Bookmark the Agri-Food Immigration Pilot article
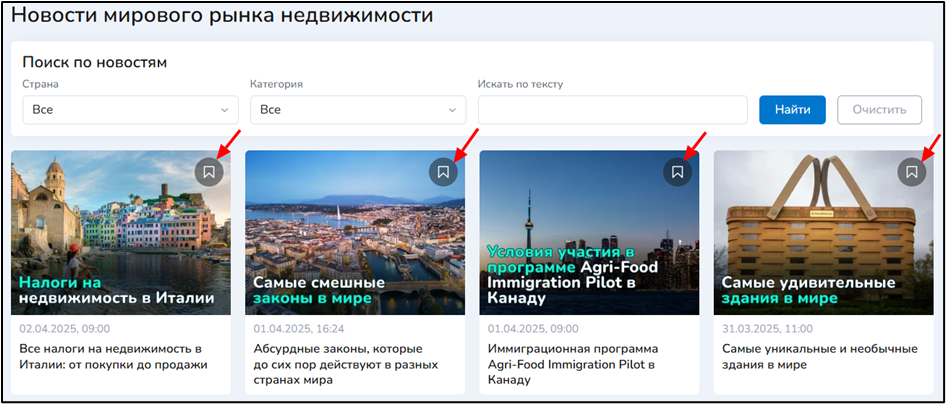 [678, 172]
